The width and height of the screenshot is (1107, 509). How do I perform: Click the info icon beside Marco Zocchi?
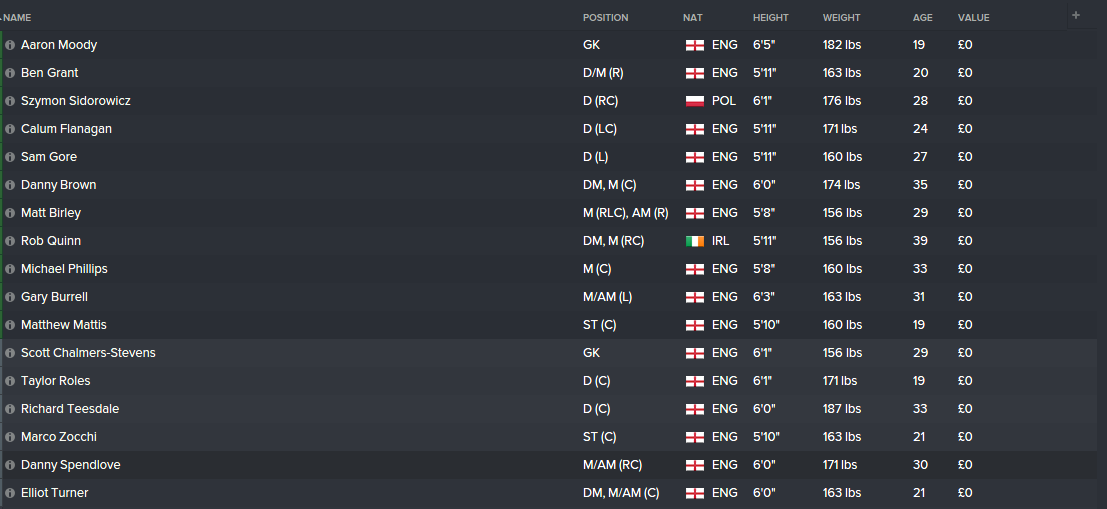click(x=10, y=437)
